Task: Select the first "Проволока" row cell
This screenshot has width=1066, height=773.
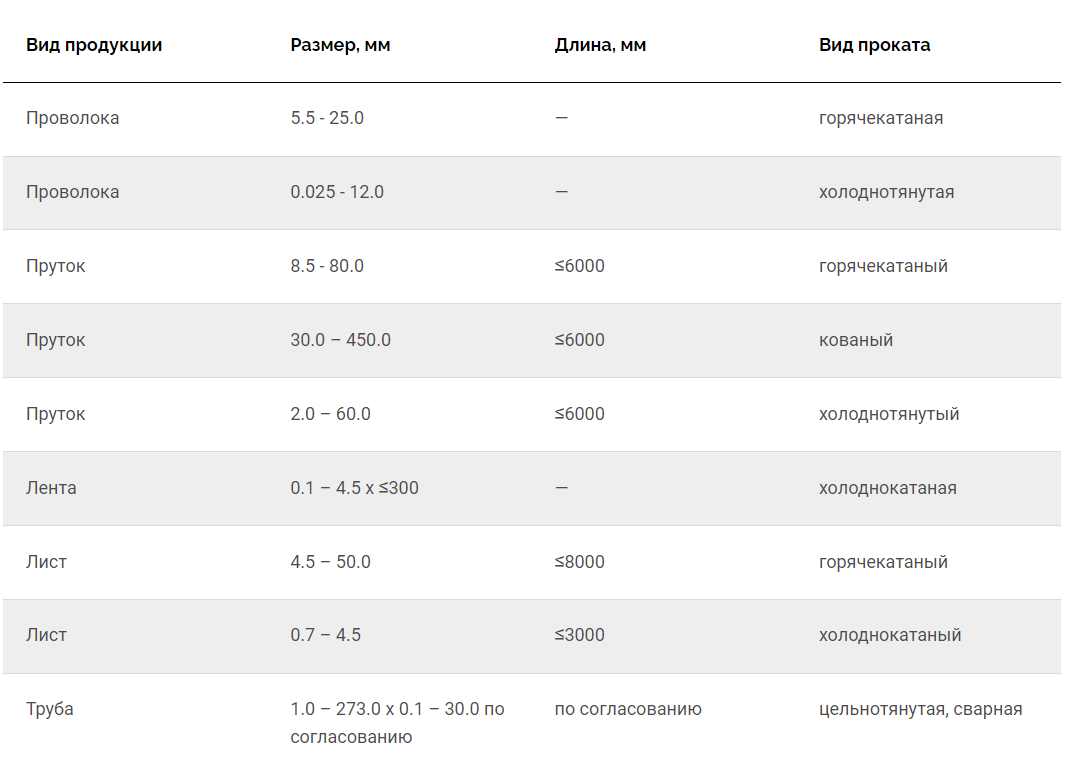Action: coord(72,118)
